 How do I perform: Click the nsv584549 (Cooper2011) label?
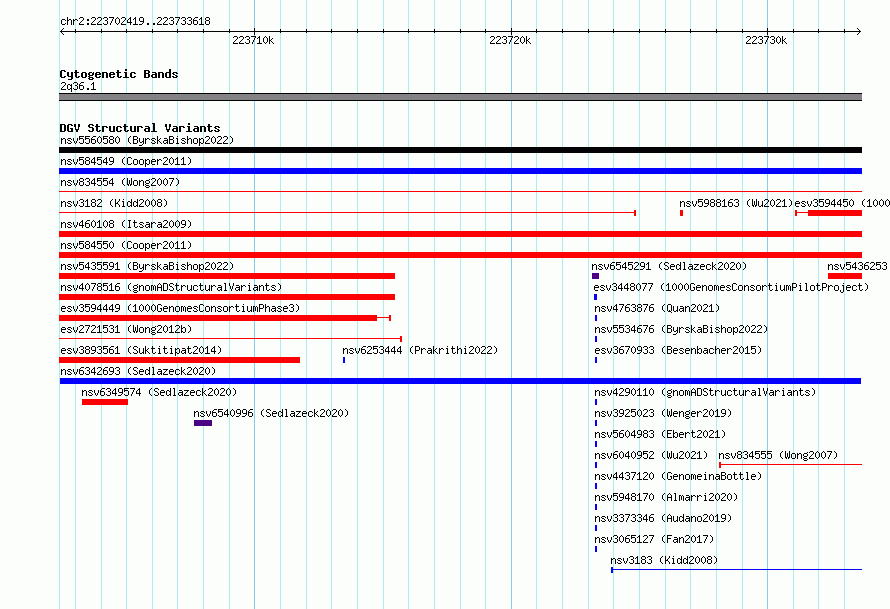pyautogui.click(x=126, y=161)
